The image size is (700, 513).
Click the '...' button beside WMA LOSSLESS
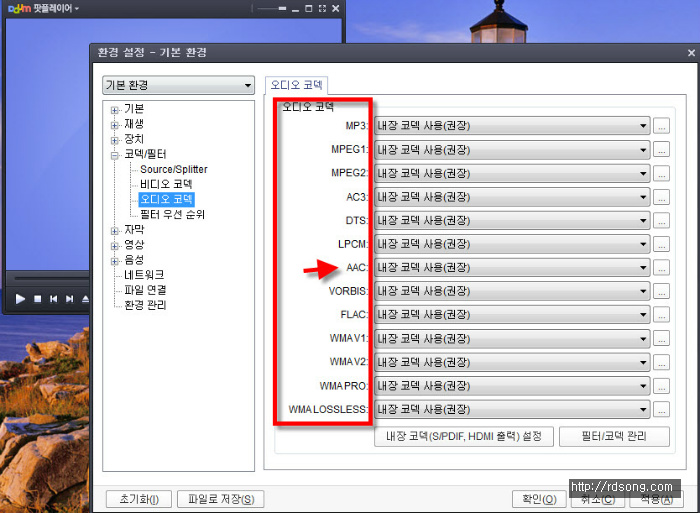pyautogui.click(x=661, y=410)
